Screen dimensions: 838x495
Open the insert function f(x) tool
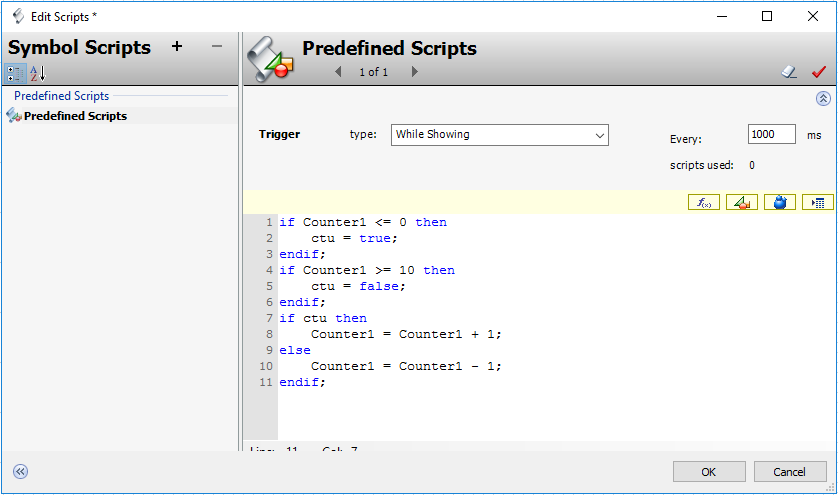click(703, 202)
